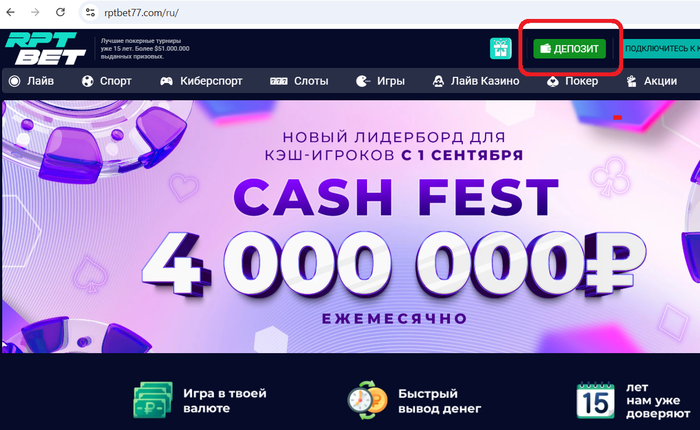Open the Игры section
Image resolution: width=700 pixels, height=430 pixels.
380,81
